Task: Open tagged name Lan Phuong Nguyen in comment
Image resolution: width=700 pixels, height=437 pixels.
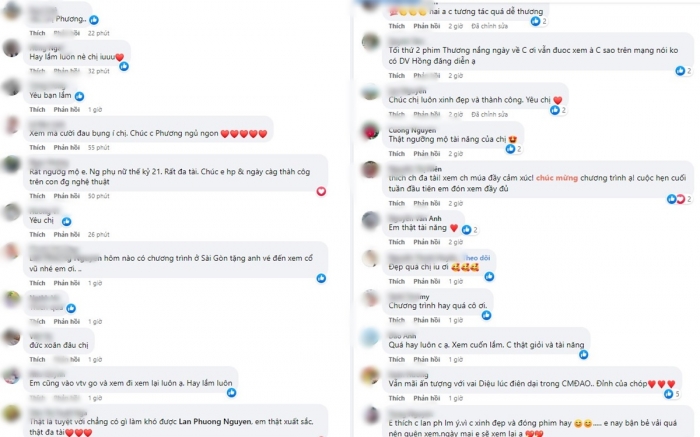Action: (215, 421)
